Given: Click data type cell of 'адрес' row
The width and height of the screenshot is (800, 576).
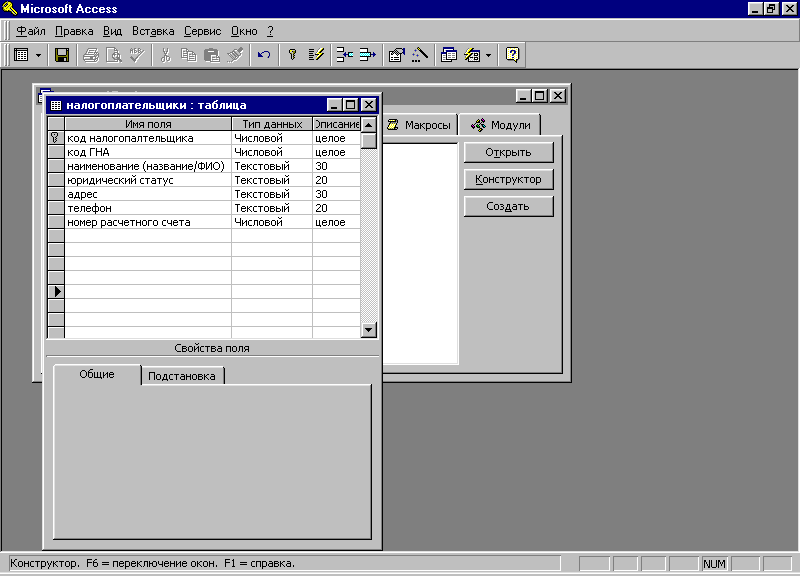Looking at the screenshot, I should [x=272, y=194].
